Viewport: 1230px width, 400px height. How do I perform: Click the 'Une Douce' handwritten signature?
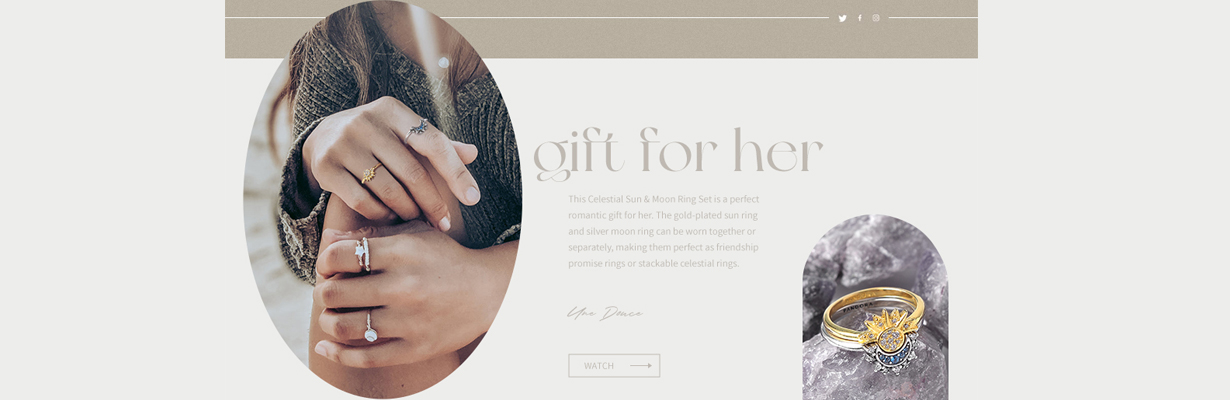(x=605, y=314)
